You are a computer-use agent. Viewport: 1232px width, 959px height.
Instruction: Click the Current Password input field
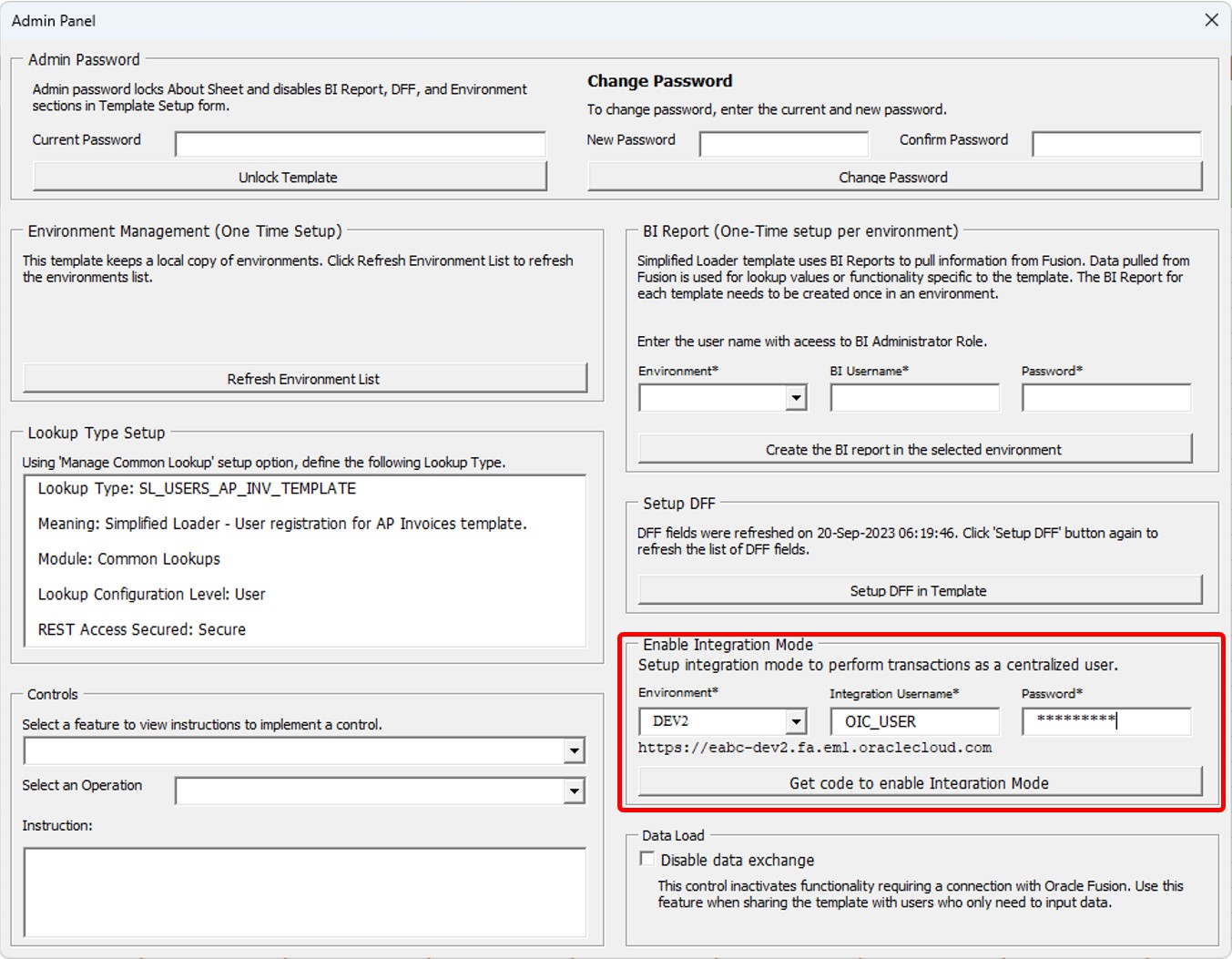tap(359, 143)
